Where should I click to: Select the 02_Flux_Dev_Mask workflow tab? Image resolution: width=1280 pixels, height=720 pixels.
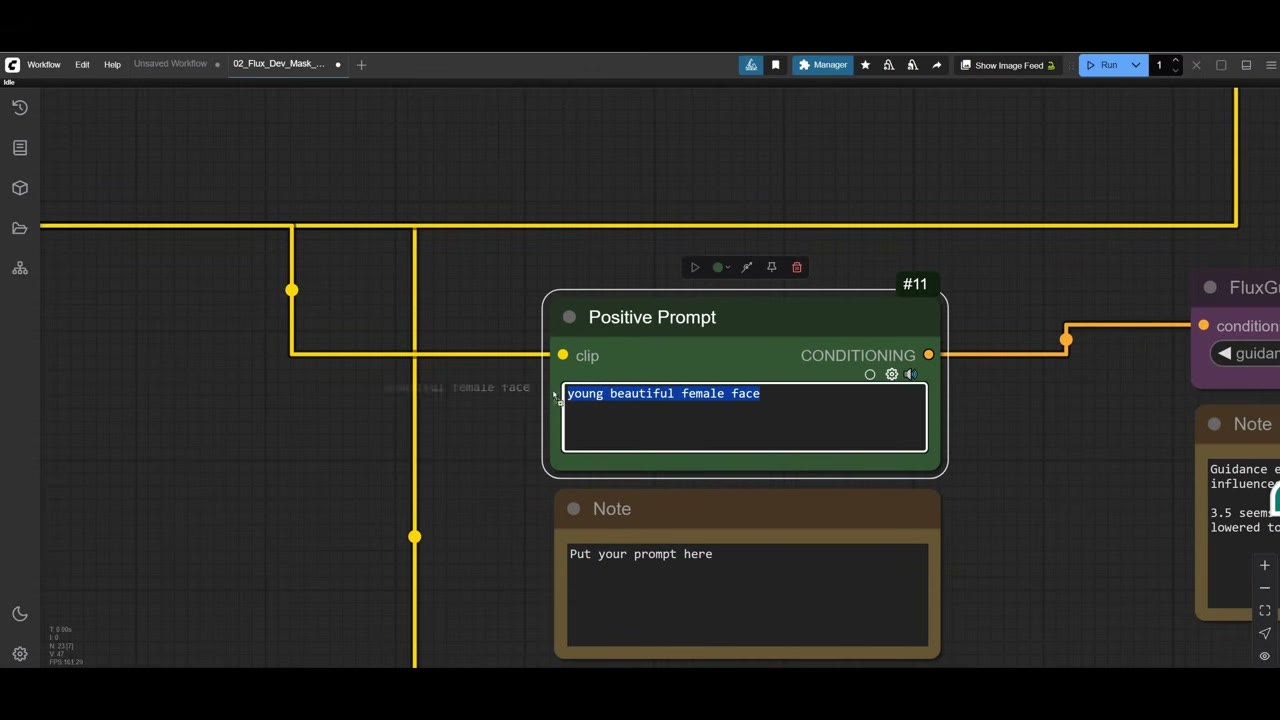pyautogui.click(x=279, y=64)
